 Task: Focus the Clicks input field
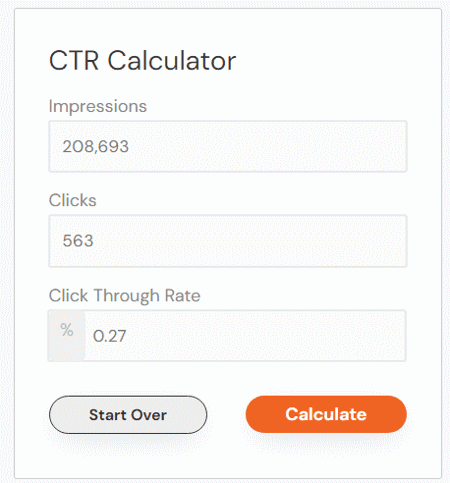[228, 241]
